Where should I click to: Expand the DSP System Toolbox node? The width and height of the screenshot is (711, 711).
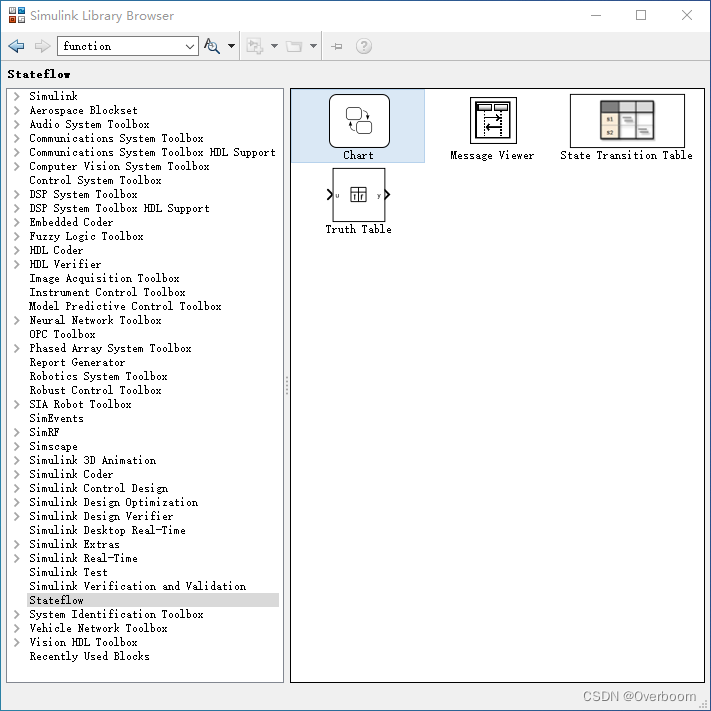17,195
